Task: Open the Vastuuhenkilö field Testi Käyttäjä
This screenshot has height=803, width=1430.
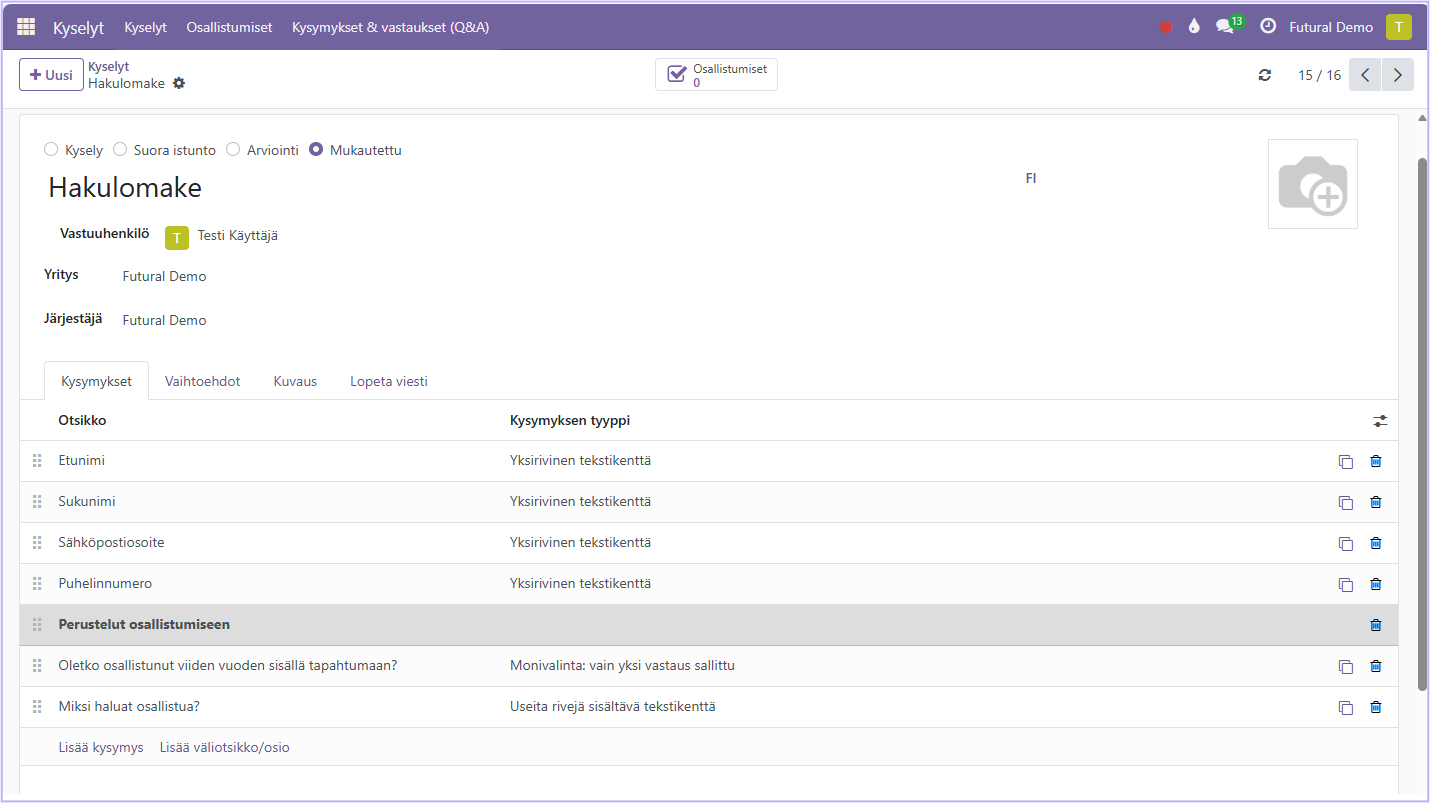Action: click(x=237, y=236)
